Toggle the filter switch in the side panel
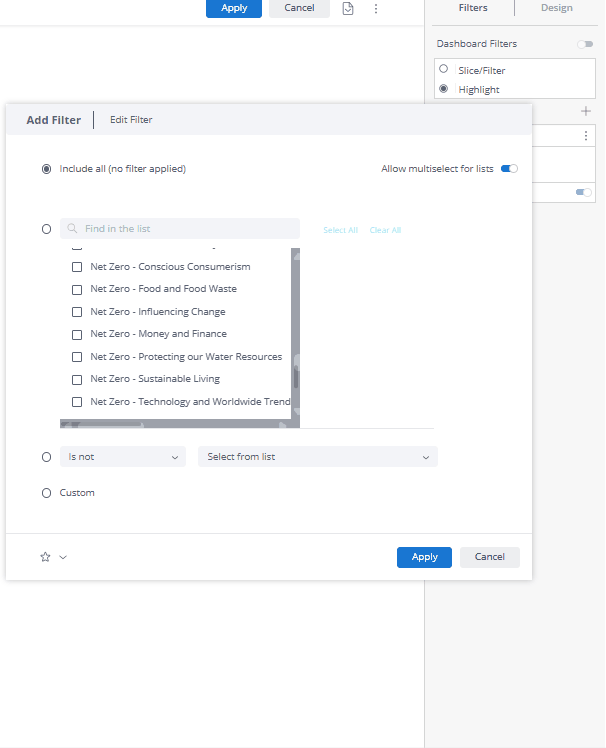 pos(583,192)
